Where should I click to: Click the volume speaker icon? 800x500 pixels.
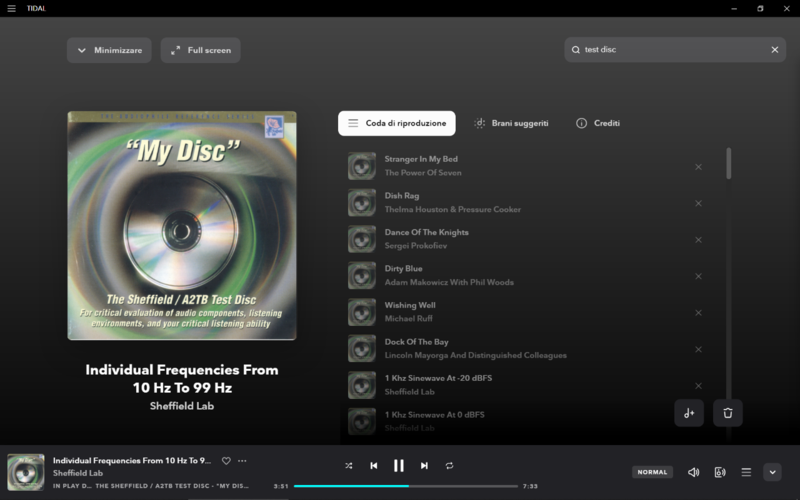[693, 472]
